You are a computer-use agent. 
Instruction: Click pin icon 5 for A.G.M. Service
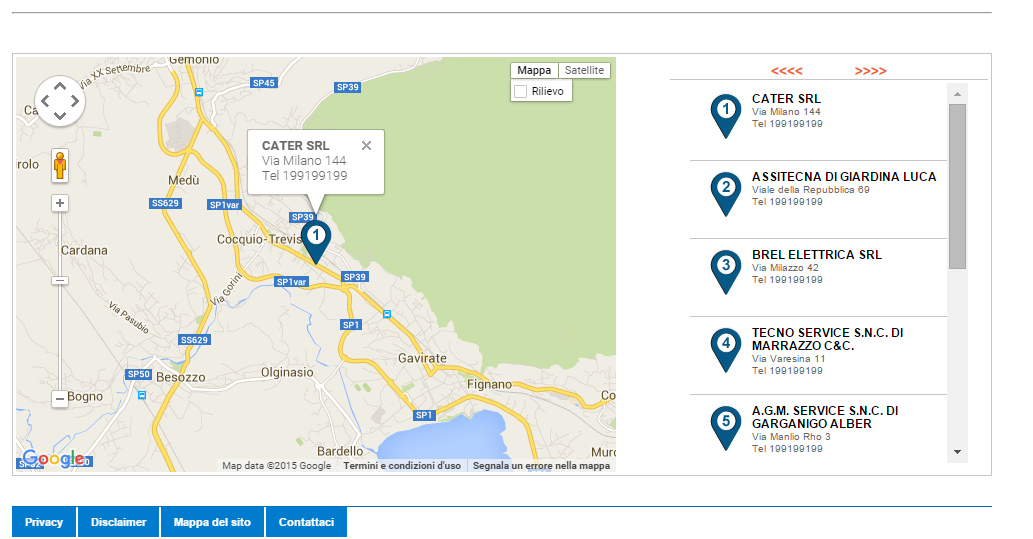[x=726, y=425]
